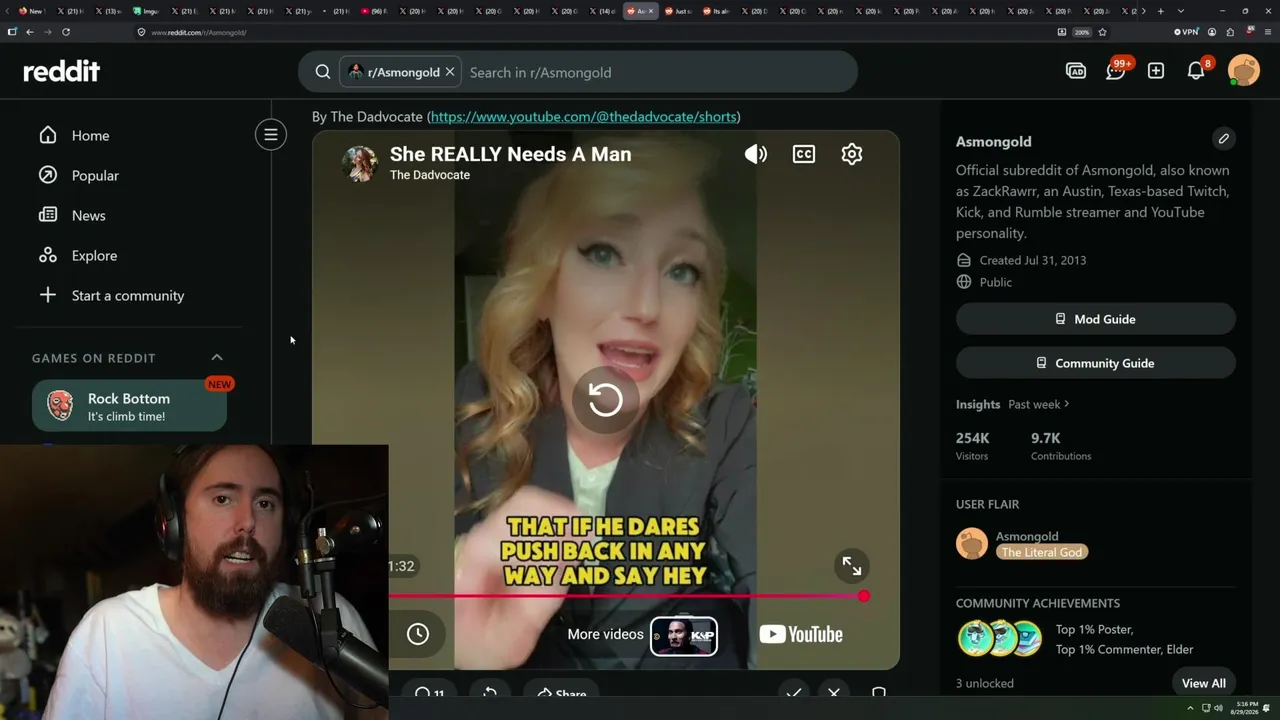Collapse the Games on Reddit section

tap(217, 358)
